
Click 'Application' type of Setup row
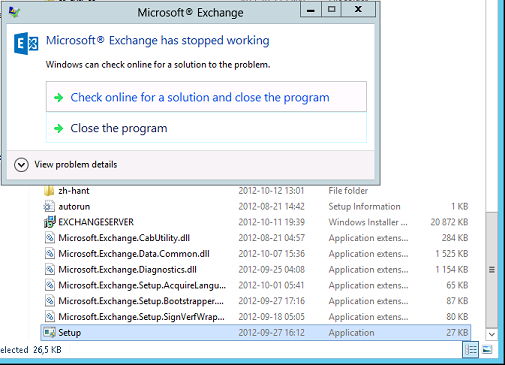(x=351, y=333)
